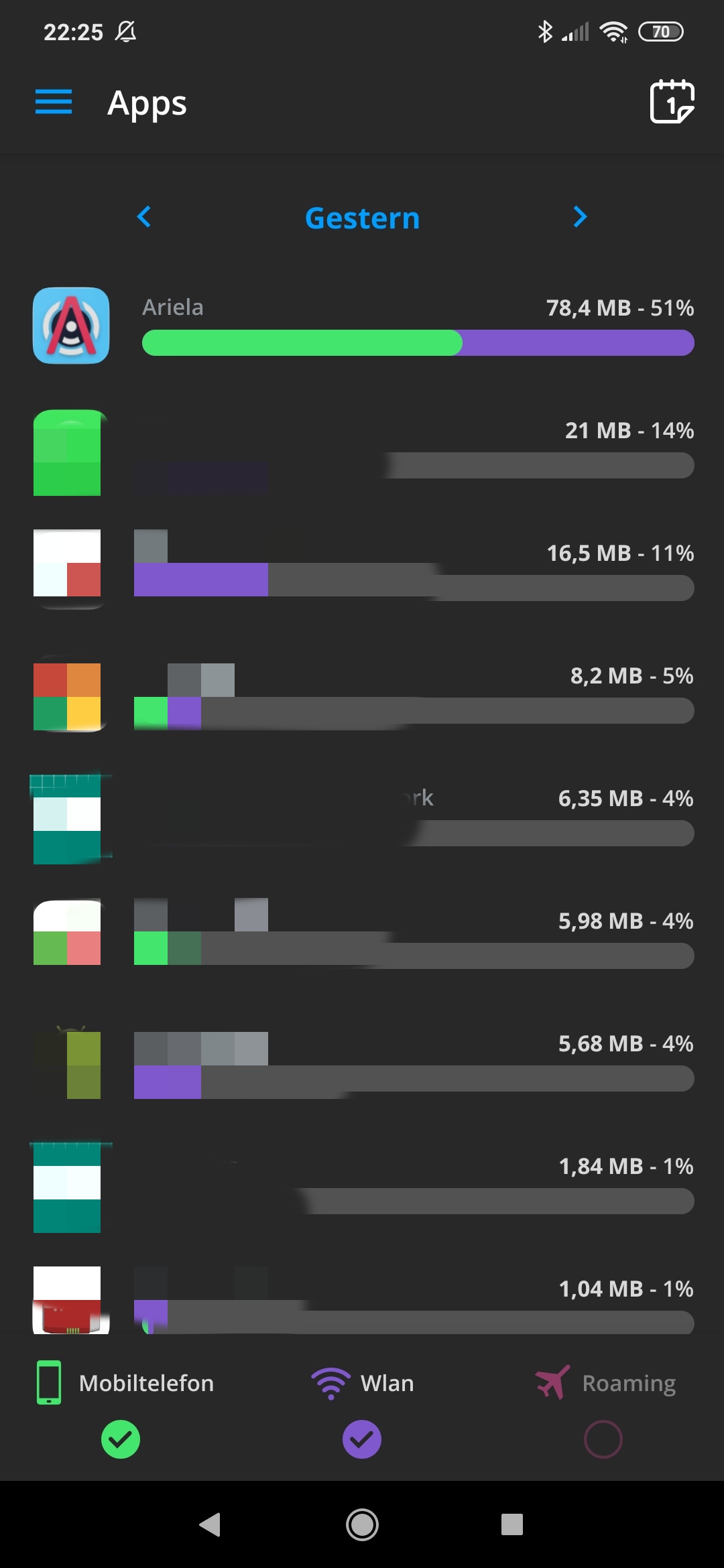This screenshot has width=724, height=1568.
Task: Enable the Roaming empty circle toggle
Action: (603, 1439)
